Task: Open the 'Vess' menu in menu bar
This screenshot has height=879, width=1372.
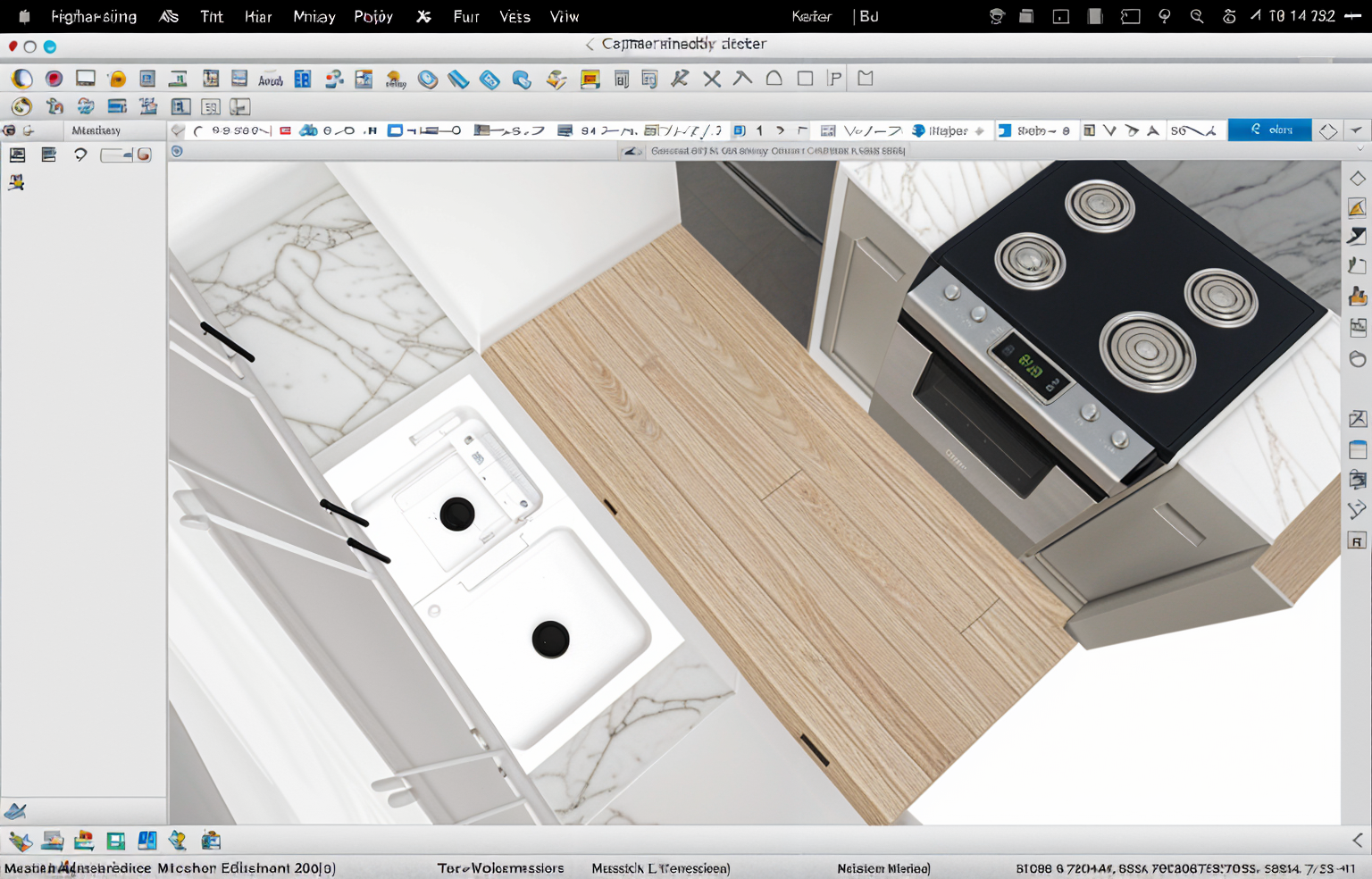Action: coord(514,16)
